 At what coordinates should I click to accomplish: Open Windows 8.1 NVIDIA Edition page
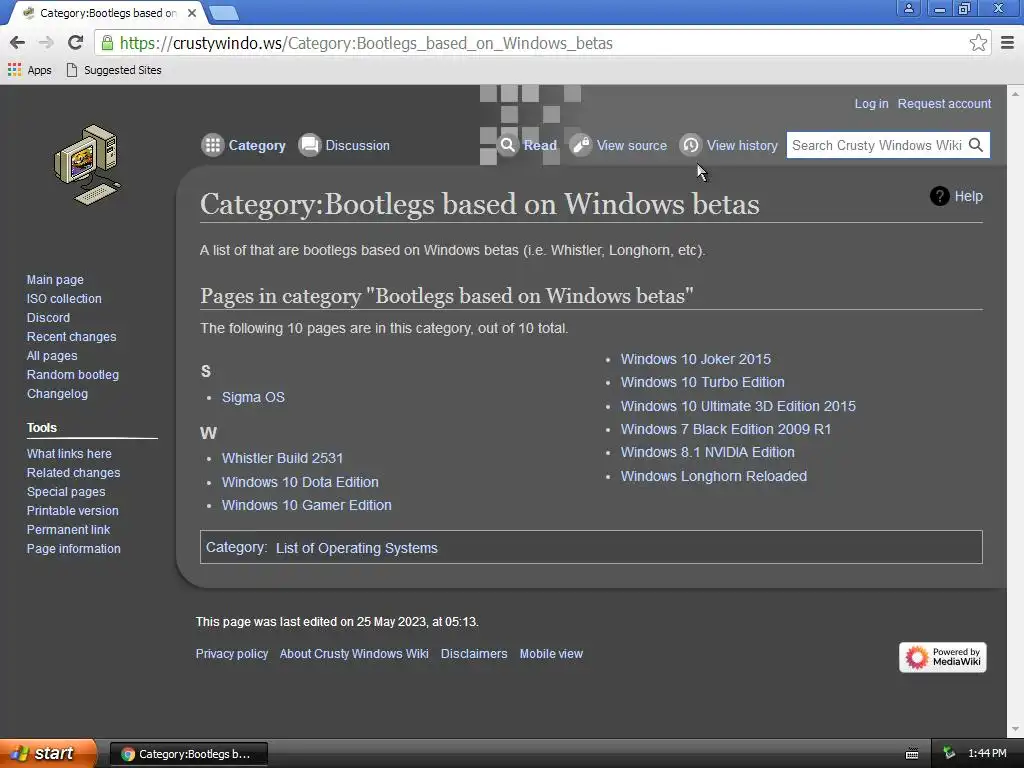click(708, 452)
